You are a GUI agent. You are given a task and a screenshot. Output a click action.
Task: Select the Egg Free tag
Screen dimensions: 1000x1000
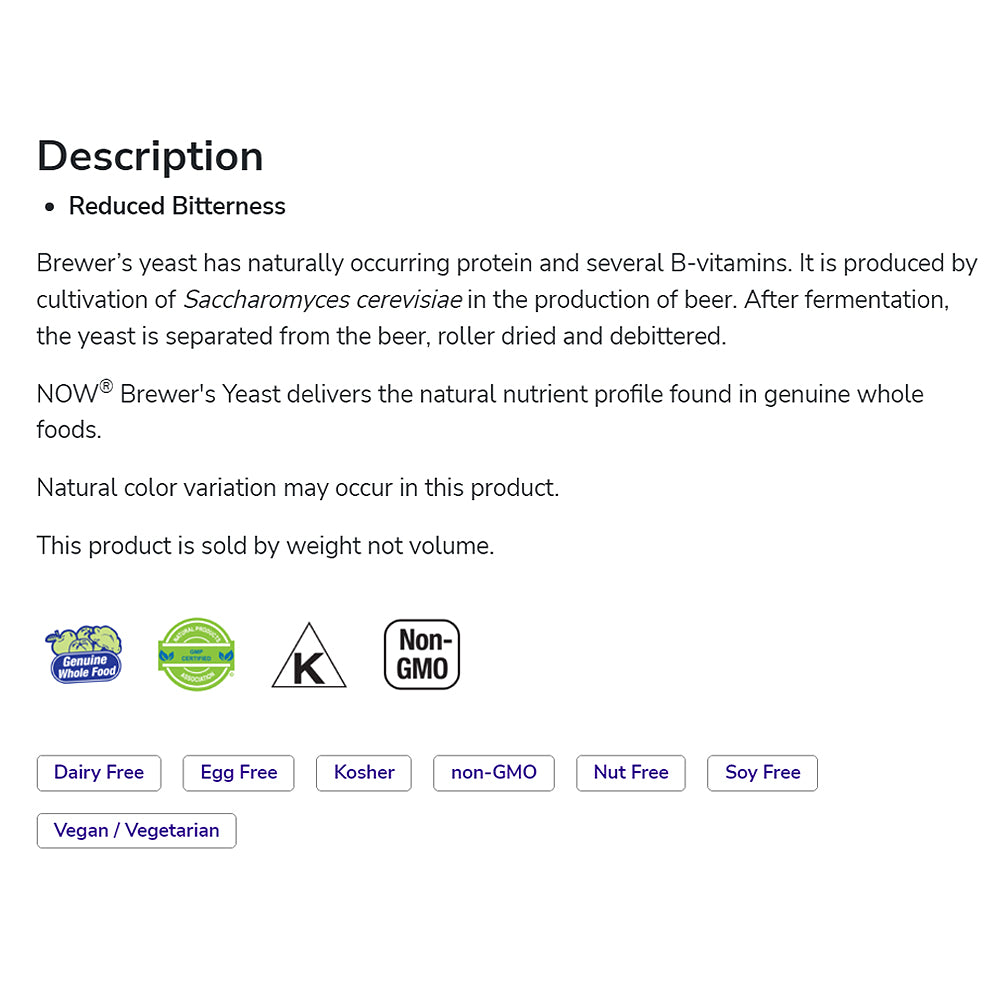coord(239,773)
